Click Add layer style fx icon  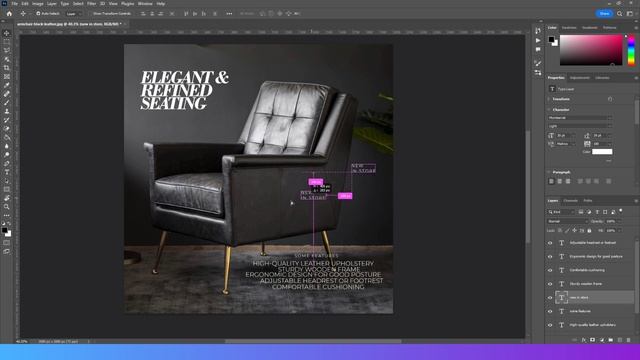tap(584, 340)
